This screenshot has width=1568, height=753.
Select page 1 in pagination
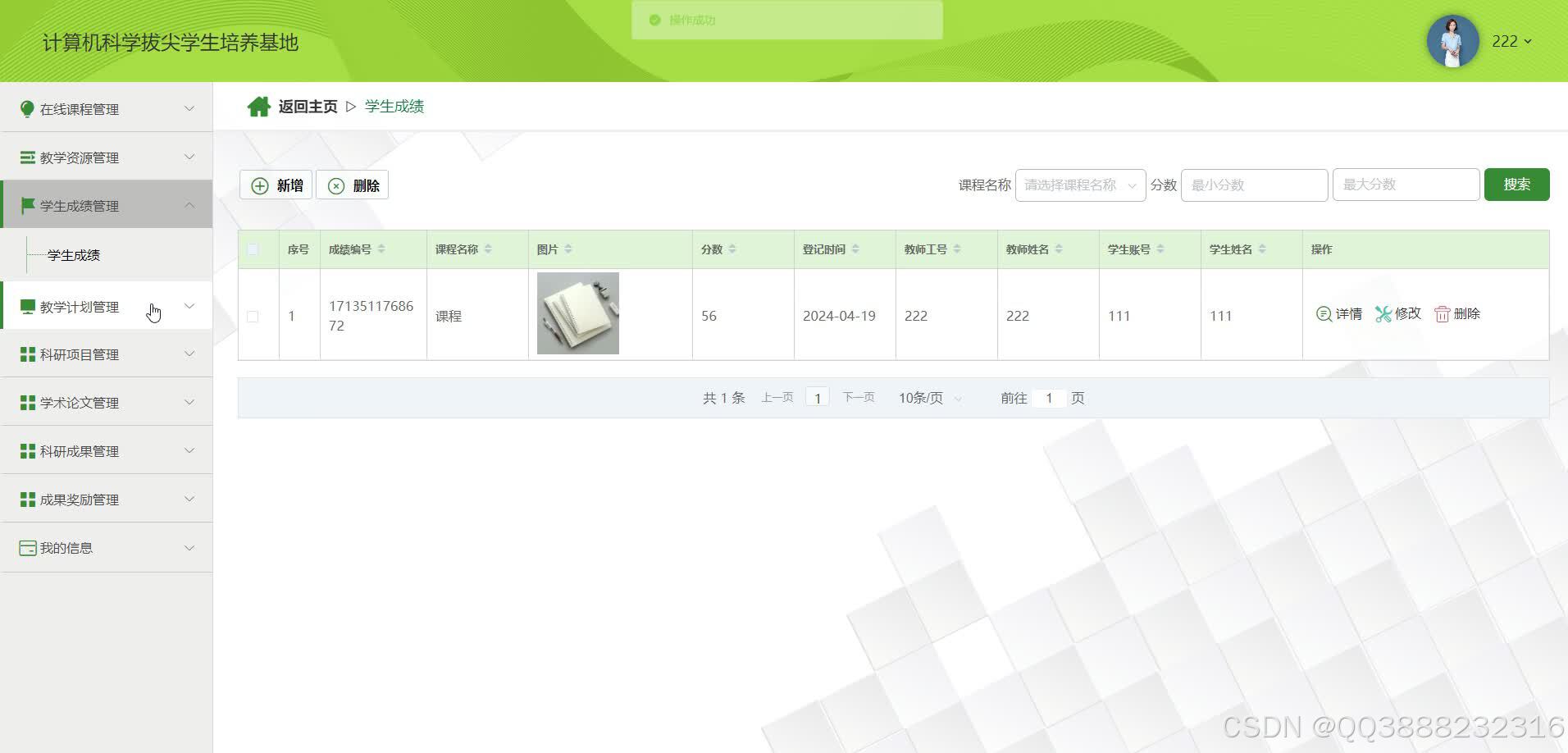point(818,398)
